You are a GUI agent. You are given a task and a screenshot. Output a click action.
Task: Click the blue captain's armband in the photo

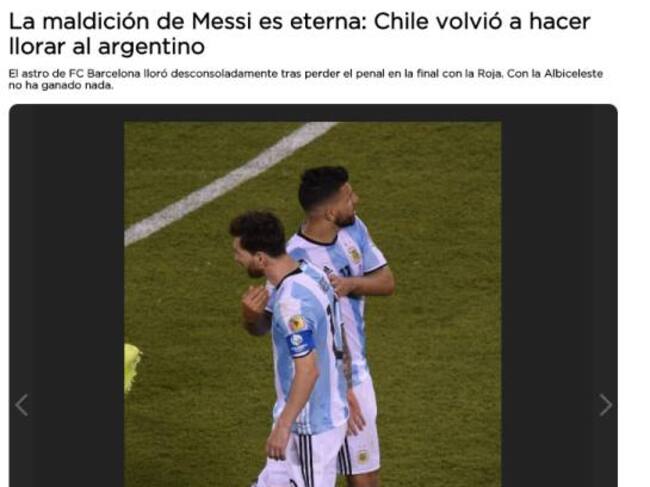click(x=301, y=343)
